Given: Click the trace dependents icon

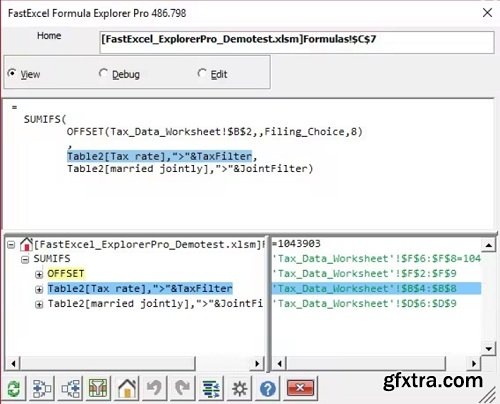Looking at the screenshot, I should tap(70, 388).
